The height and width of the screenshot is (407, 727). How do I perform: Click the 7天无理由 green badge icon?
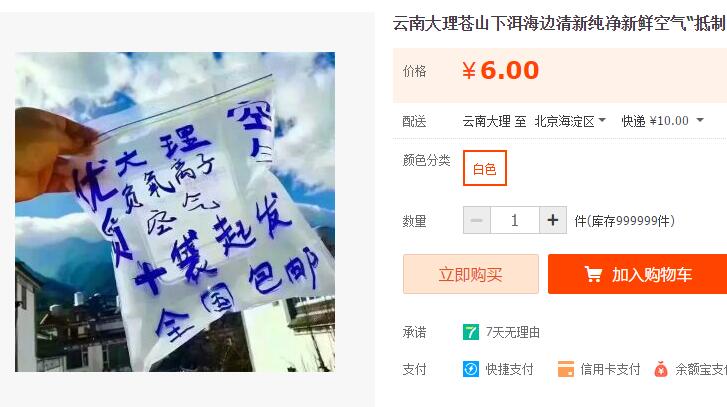pyautogui.click(x=471, y=332)
